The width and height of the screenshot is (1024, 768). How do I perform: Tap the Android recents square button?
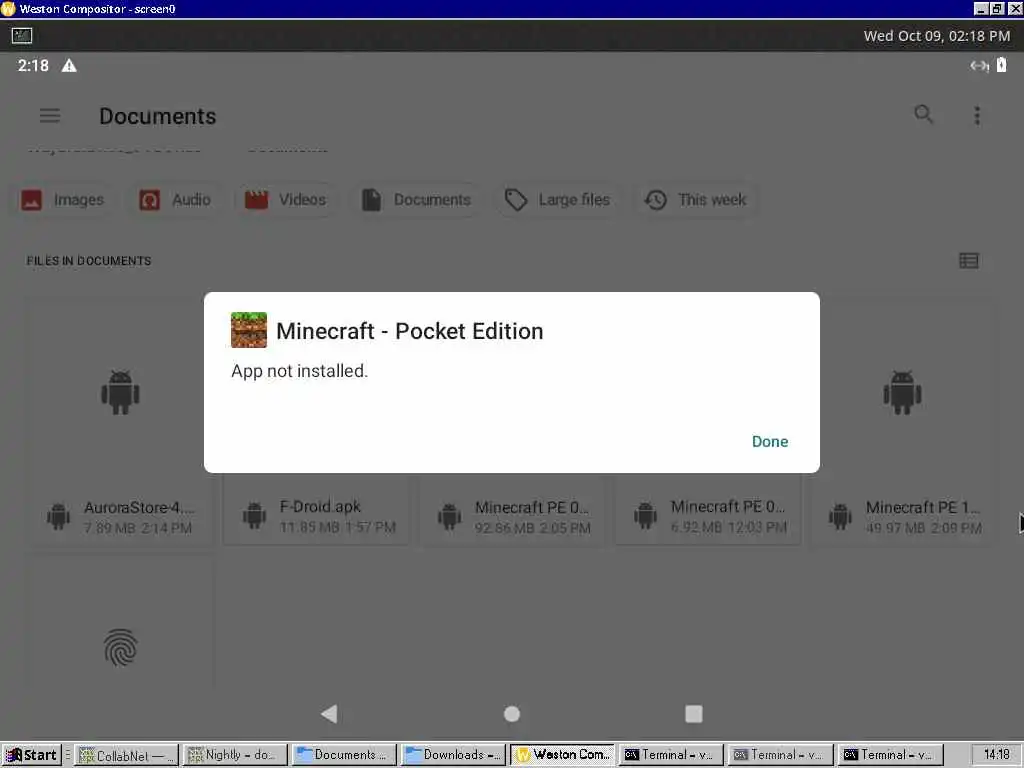click(x=694, y=714)
